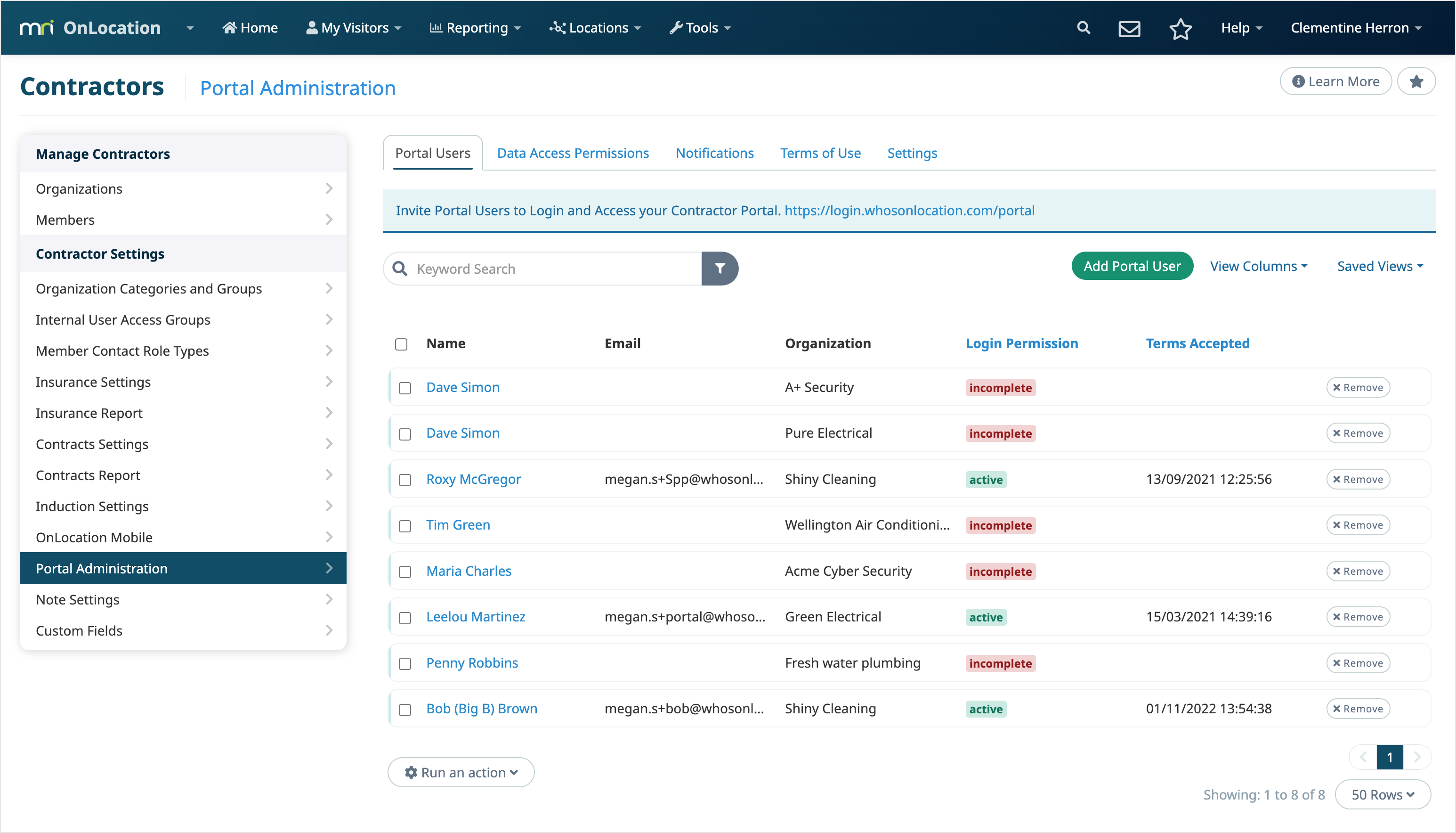The height and width of the screenshot is (833, 1456).
Task: Open the View Columns dropdown
Action: [x=1259, y=266]
